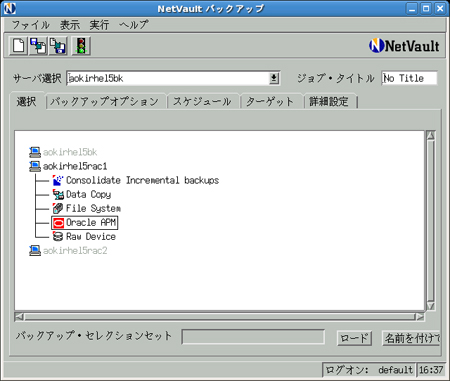The image size is (450, 381).
Task: Click the 名前を付けて save button
Action: tap(411, 338)
